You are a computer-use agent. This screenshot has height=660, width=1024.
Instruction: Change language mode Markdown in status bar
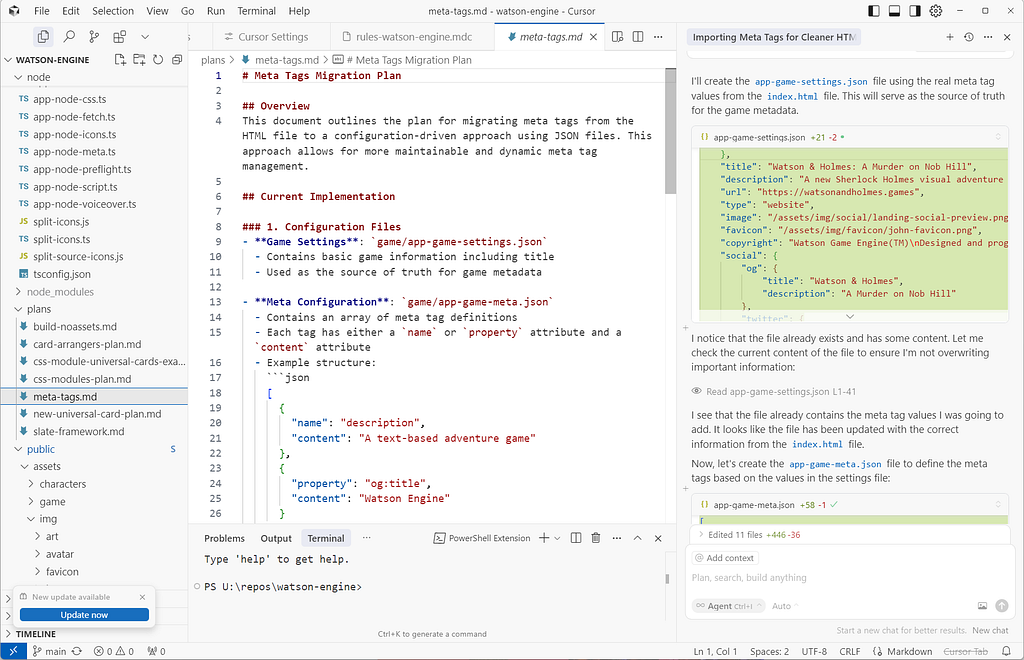(909, 652)
